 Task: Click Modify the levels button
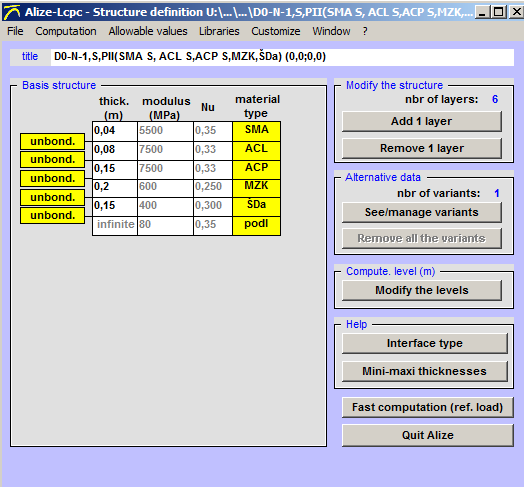[x=422, y=290]
